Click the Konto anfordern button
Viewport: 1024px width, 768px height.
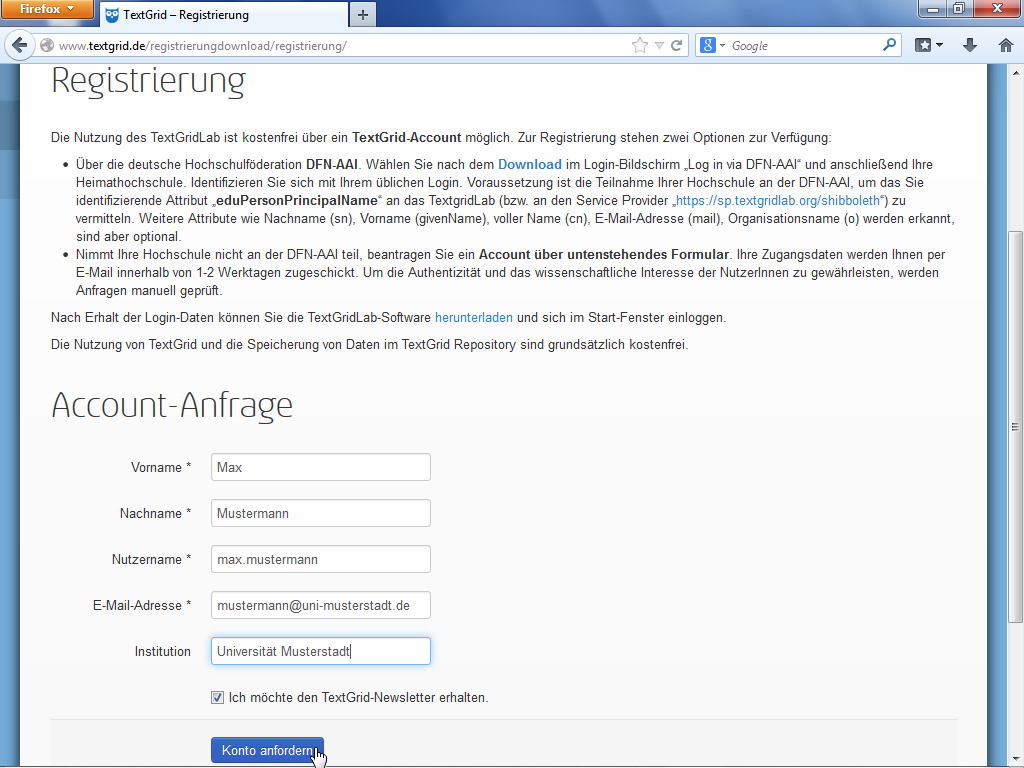267,751
